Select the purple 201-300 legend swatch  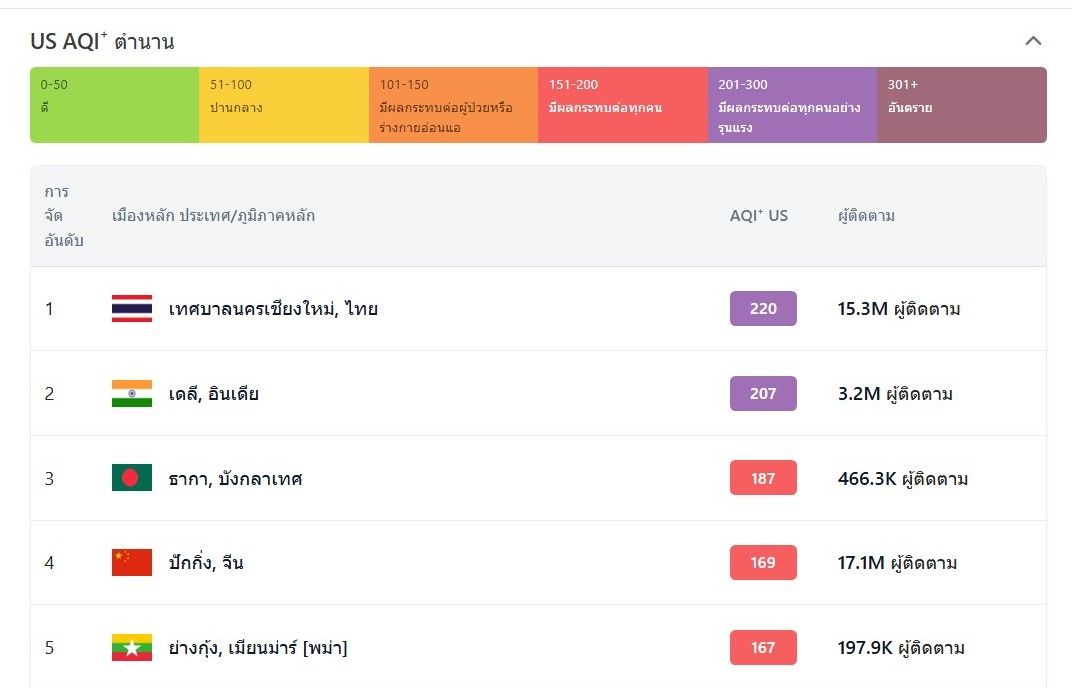[792, 105]
